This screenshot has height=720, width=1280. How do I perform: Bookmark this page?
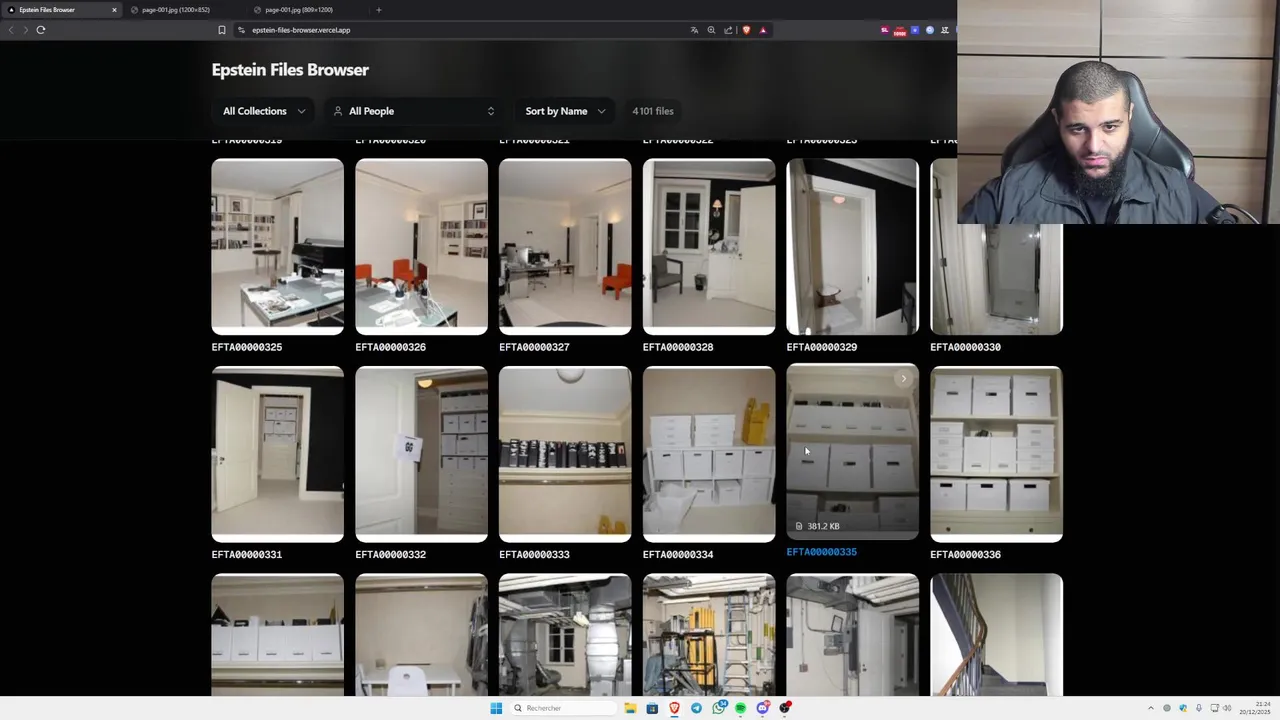(x=222, y=30)
